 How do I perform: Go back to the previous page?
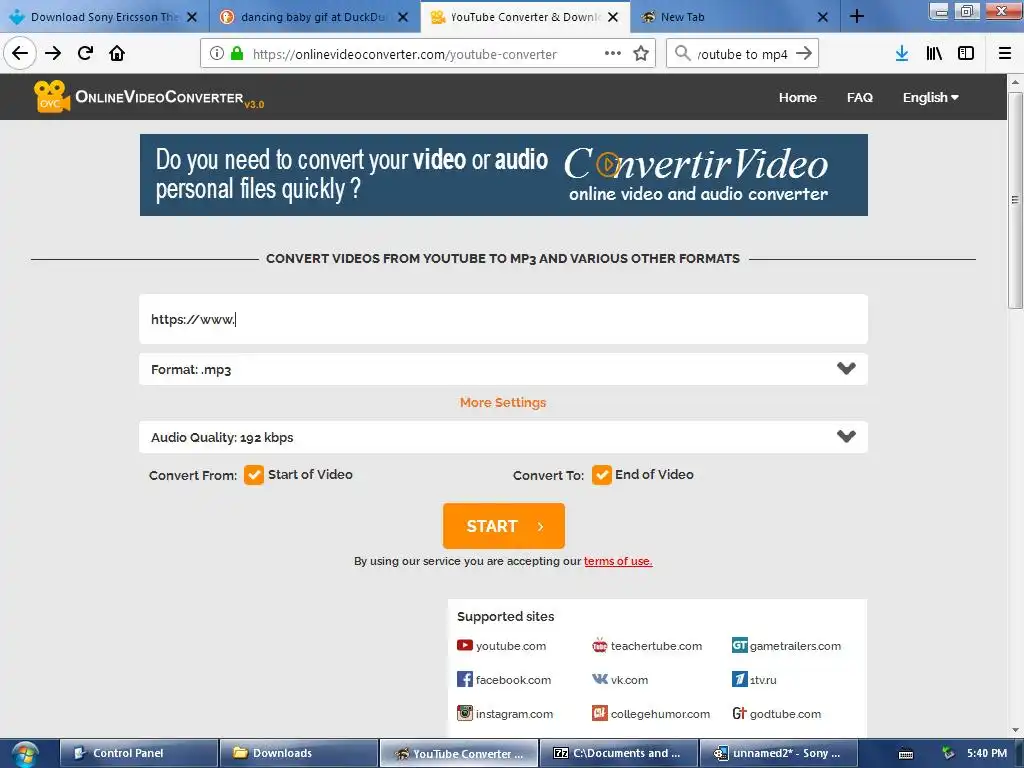coord(20,53)
